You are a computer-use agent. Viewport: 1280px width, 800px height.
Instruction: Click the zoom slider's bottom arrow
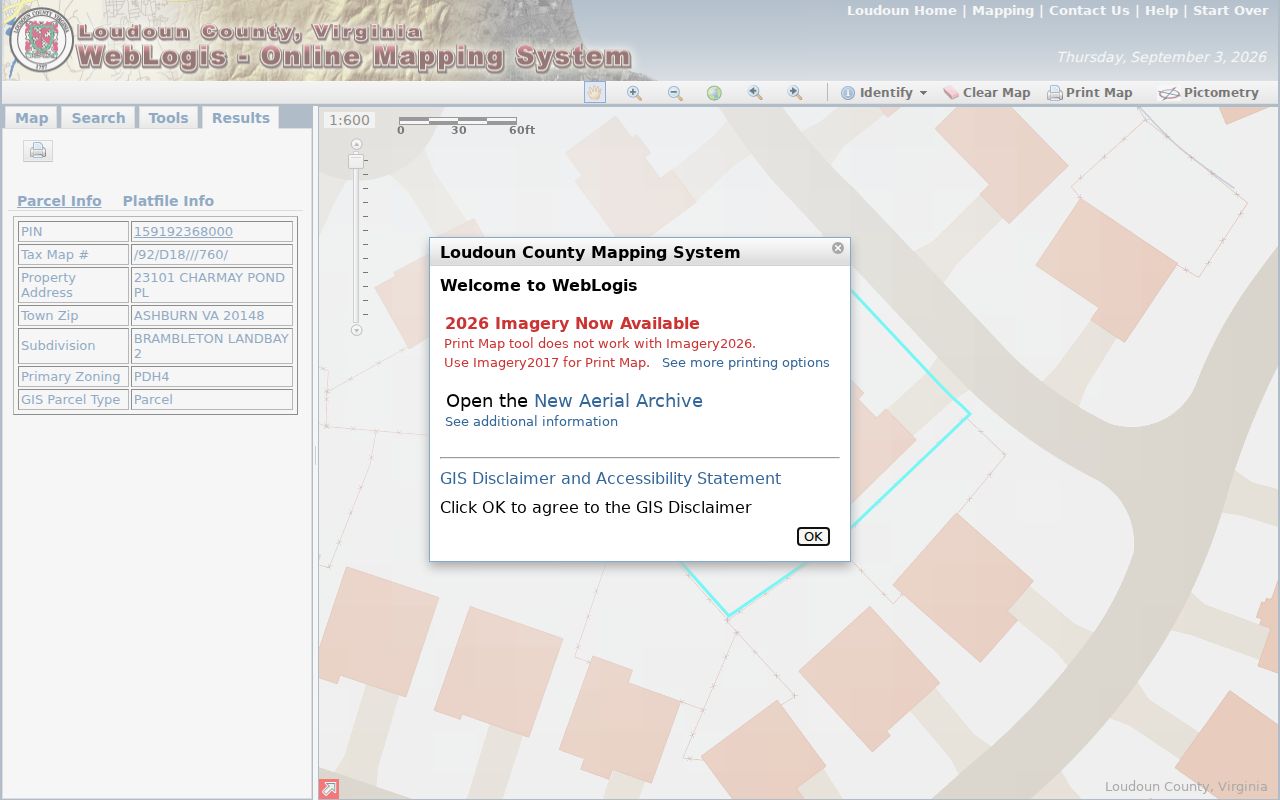[356, 330]
